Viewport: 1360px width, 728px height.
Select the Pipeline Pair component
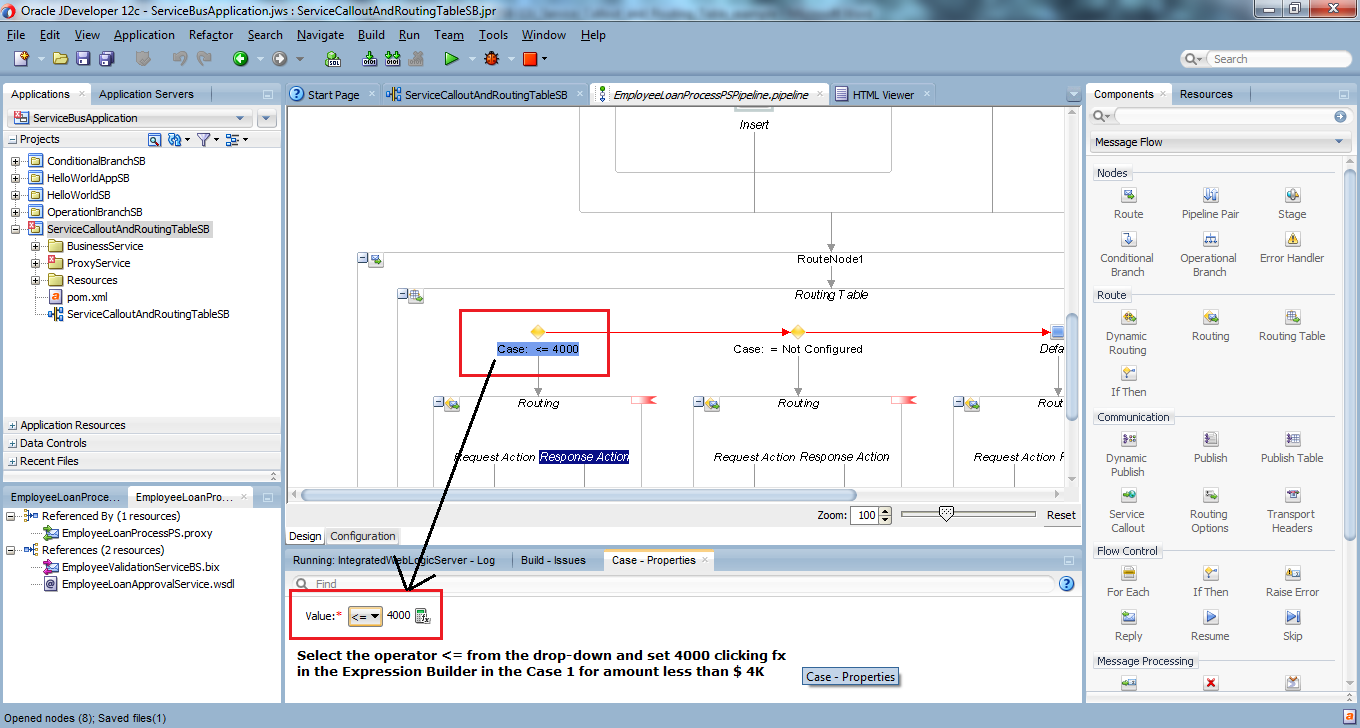1210,203
